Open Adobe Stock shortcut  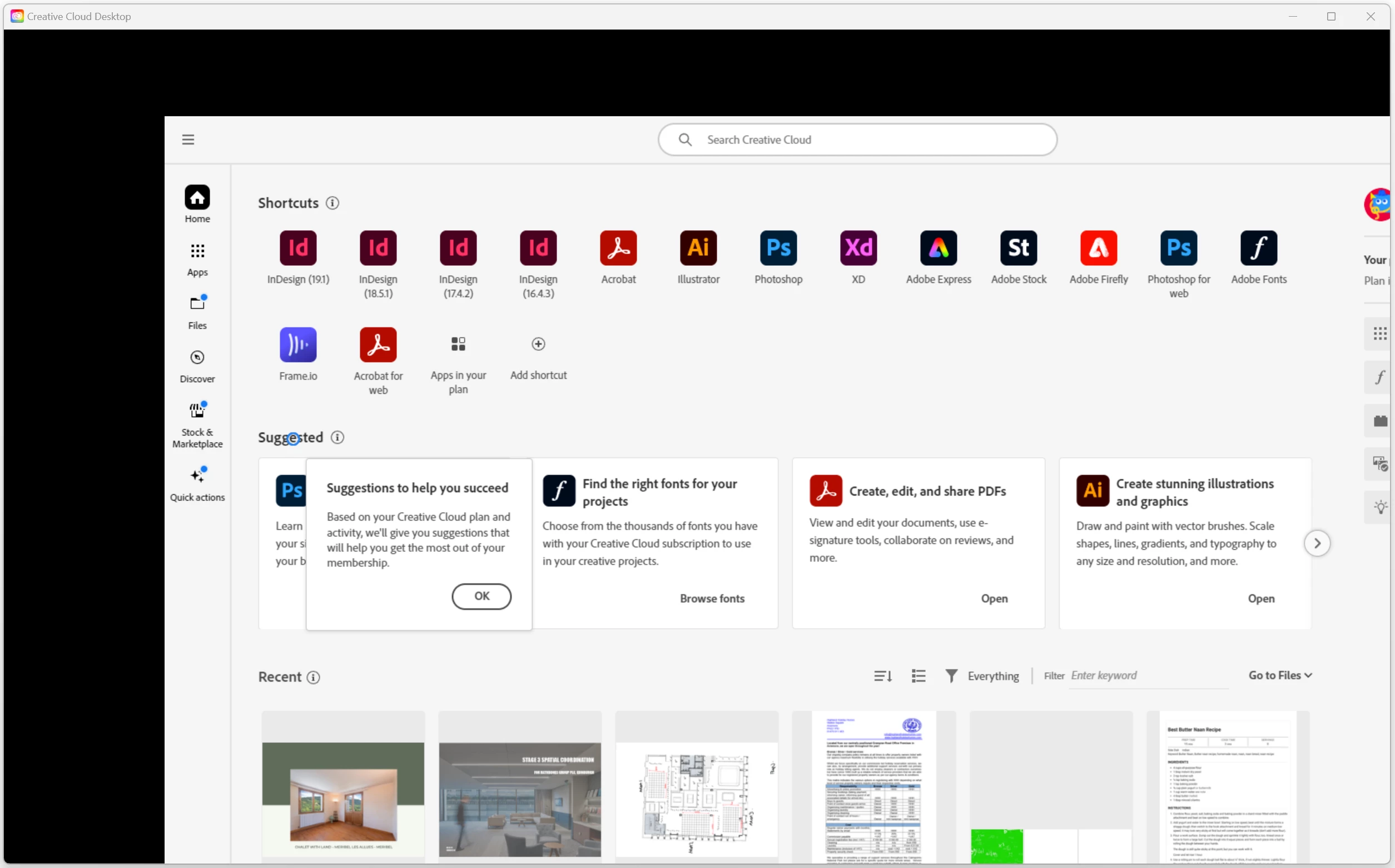[x=1019, y=248]
